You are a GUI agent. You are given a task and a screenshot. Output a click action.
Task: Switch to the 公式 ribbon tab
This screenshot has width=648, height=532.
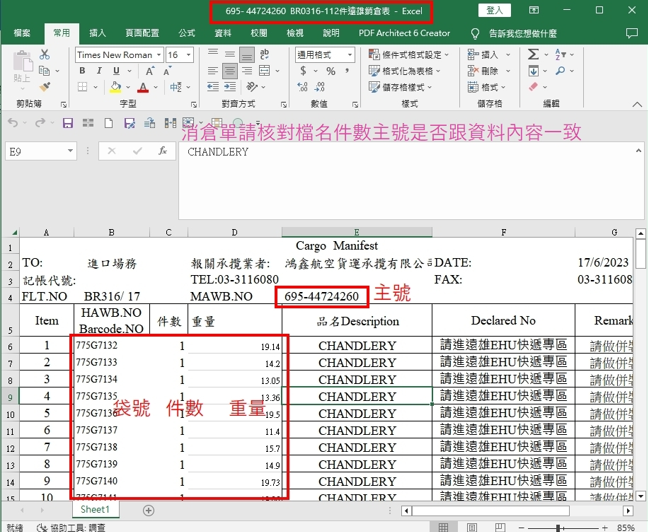pyautogui.click(x=186, y=32)
